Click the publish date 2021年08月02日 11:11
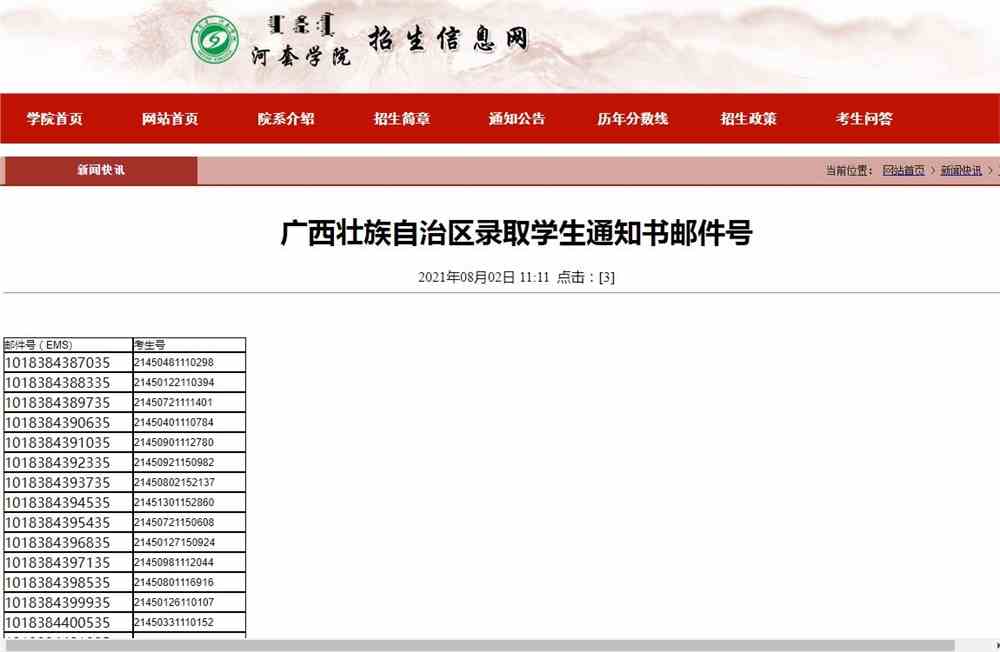Screen dimensions: 1000x652 (x=483, y=277)
